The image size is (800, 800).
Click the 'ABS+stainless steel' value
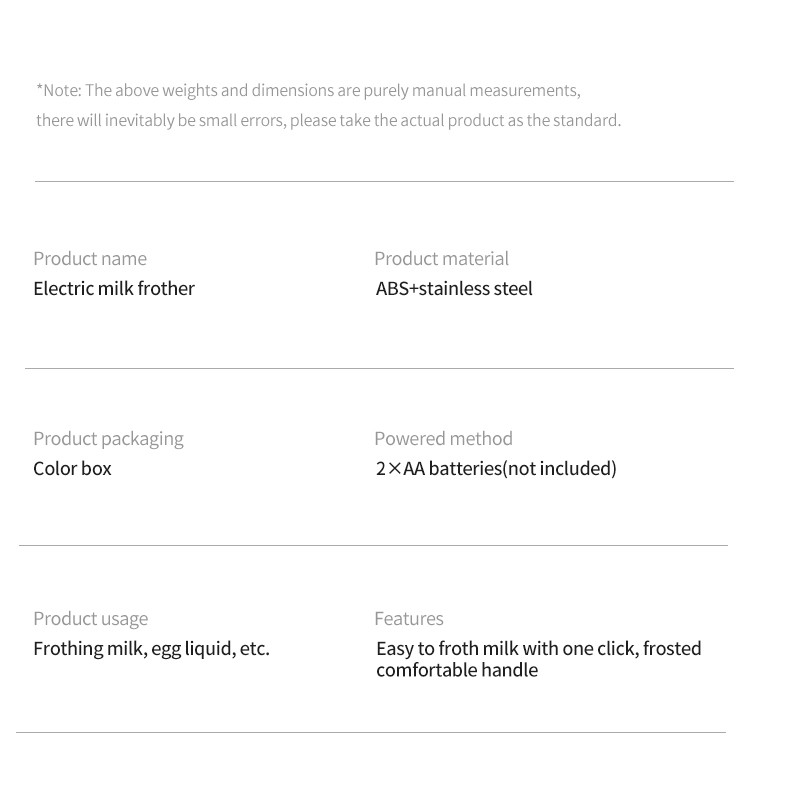pos(454,289)
